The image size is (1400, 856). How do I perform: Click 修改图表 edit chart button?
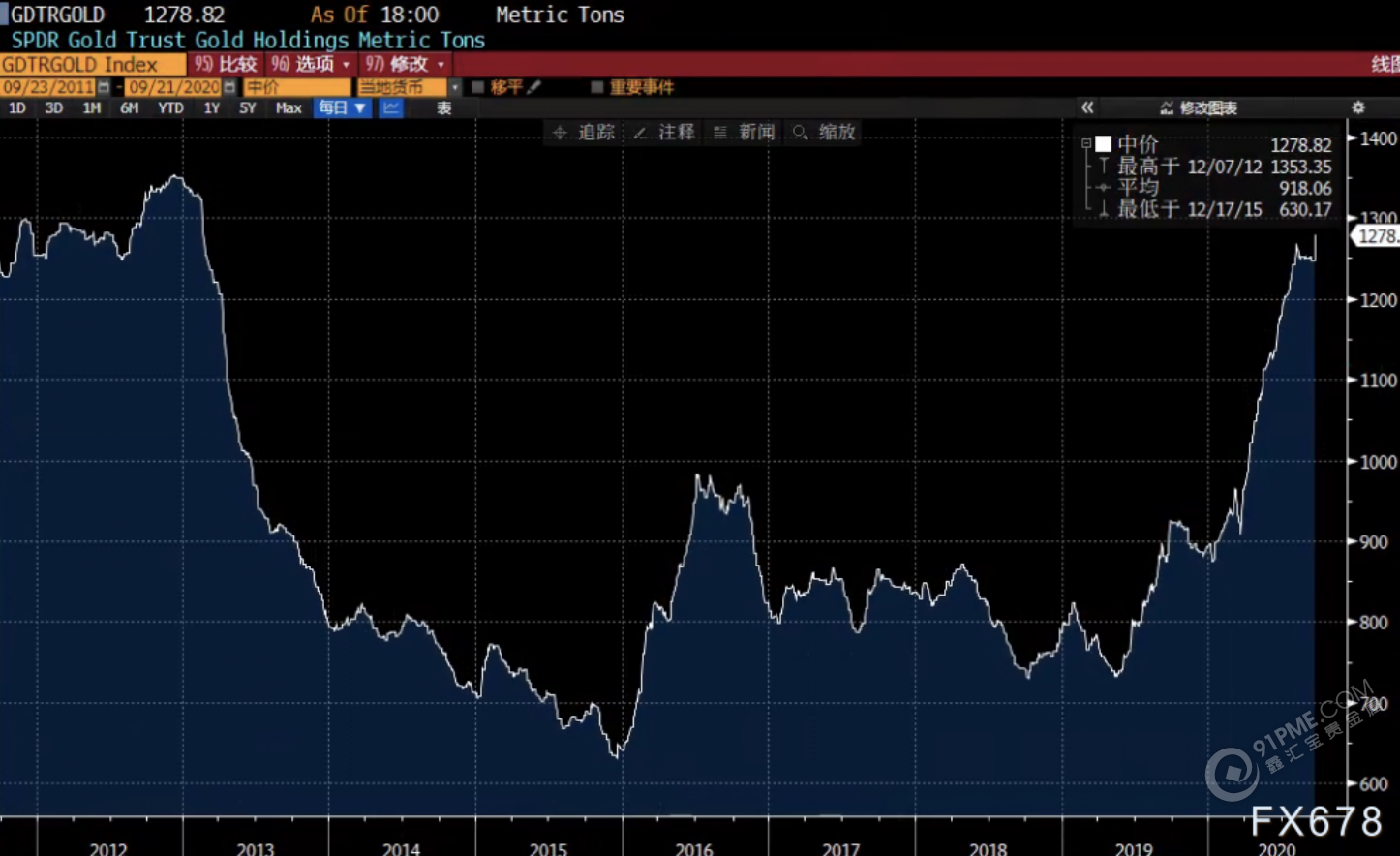pyautogui.click(x=1199, y=107)
